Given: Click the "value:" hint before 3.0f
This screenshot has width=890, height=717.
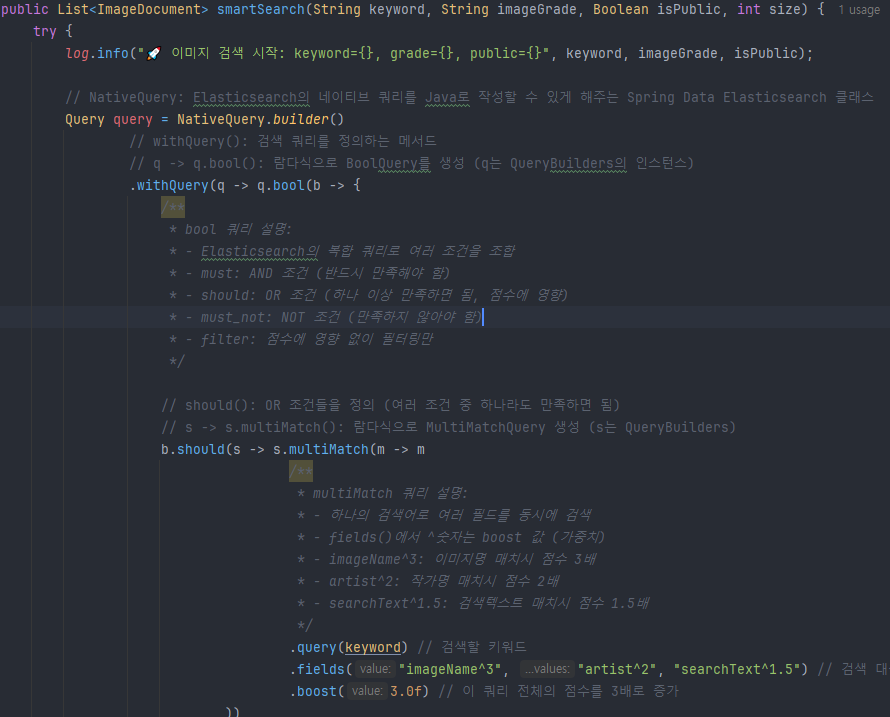Looking at the screenshot, I should click(367, 691).
